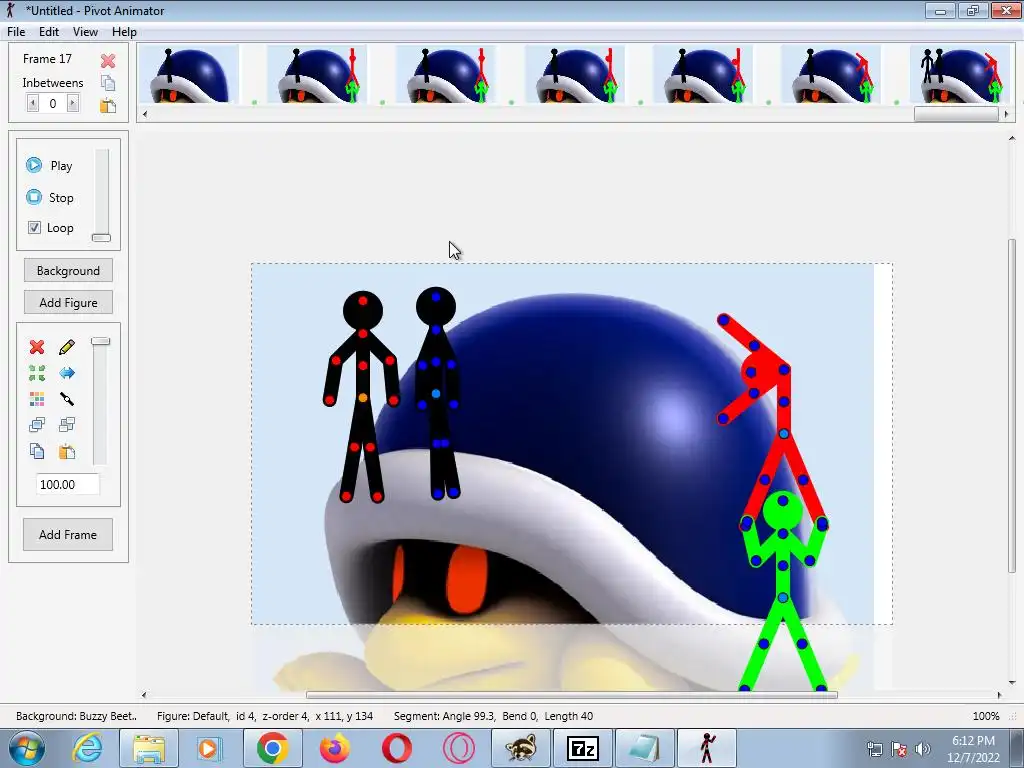Open Windows Start menu orb
This screenshot has height=768, width=1024.
[x=27, y=748]
